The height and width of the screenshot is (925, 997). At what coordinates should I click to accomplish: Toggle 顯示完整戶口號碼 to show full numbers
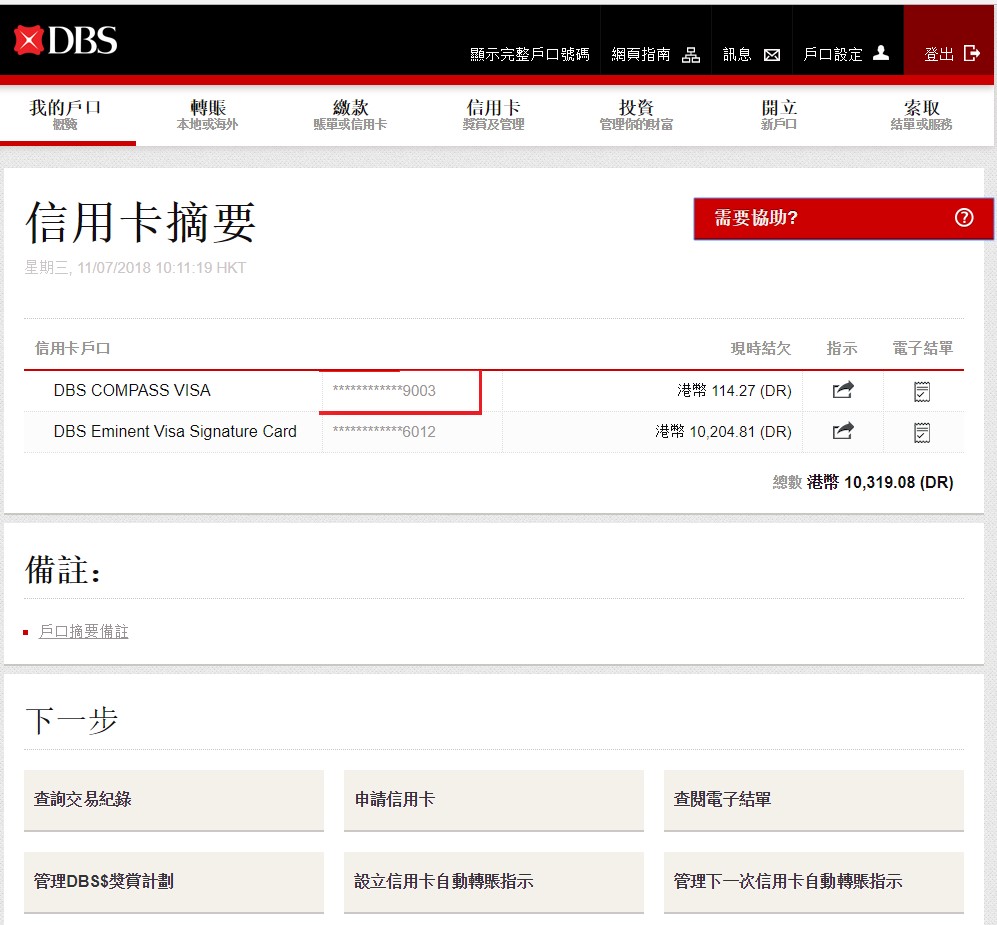(529, 55)
